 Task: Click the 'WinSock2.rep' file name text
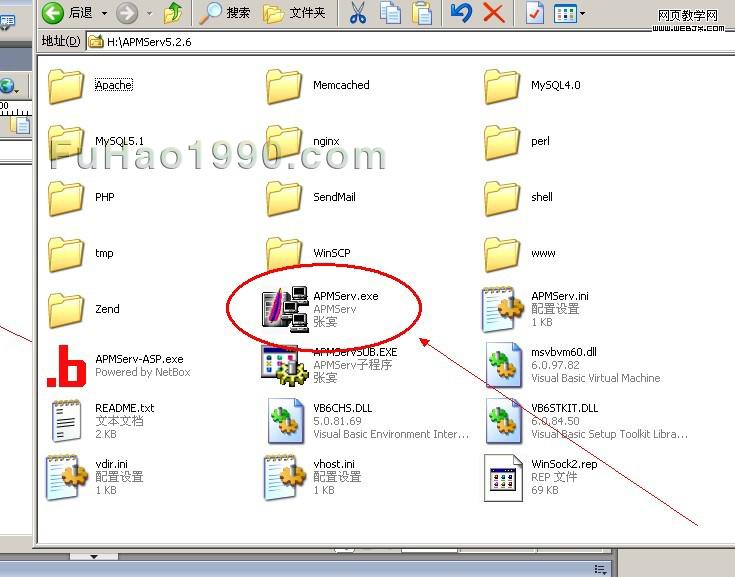(x=564, y=464)
